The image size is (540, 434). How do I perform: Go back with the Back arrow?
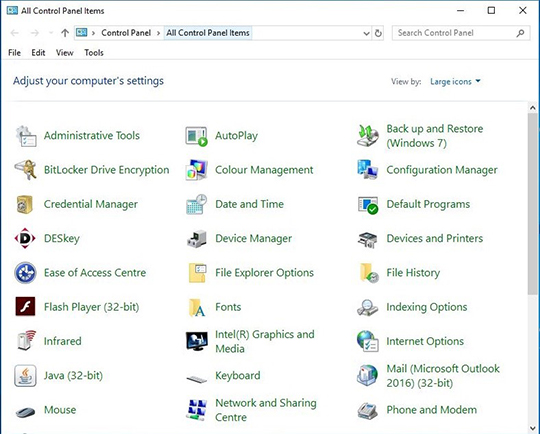click(x=14, y=33)
